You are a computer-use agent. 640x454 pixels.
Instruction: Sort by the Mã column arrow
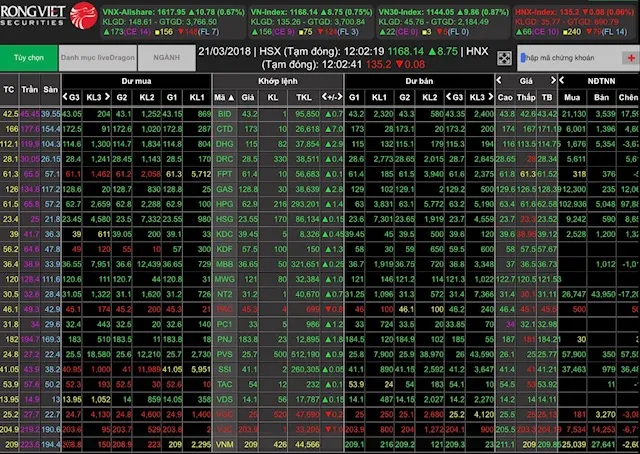pos(230,97)
